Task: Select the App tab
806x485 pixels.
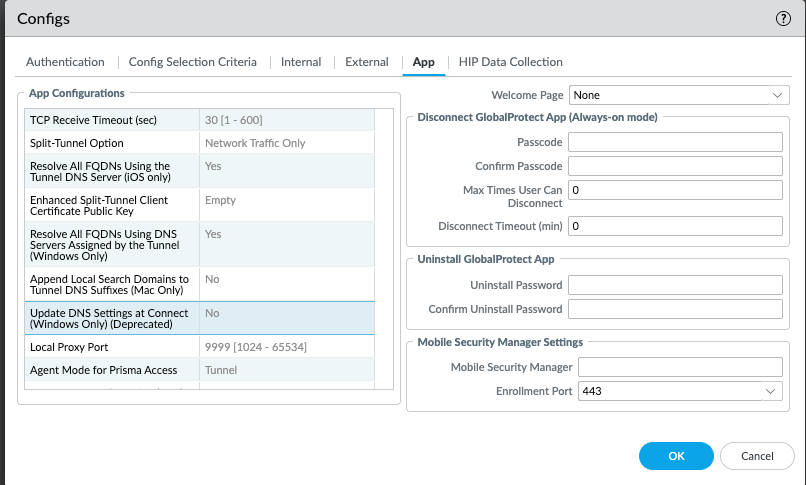Action: pyautogui.click(x=424, y=62)
